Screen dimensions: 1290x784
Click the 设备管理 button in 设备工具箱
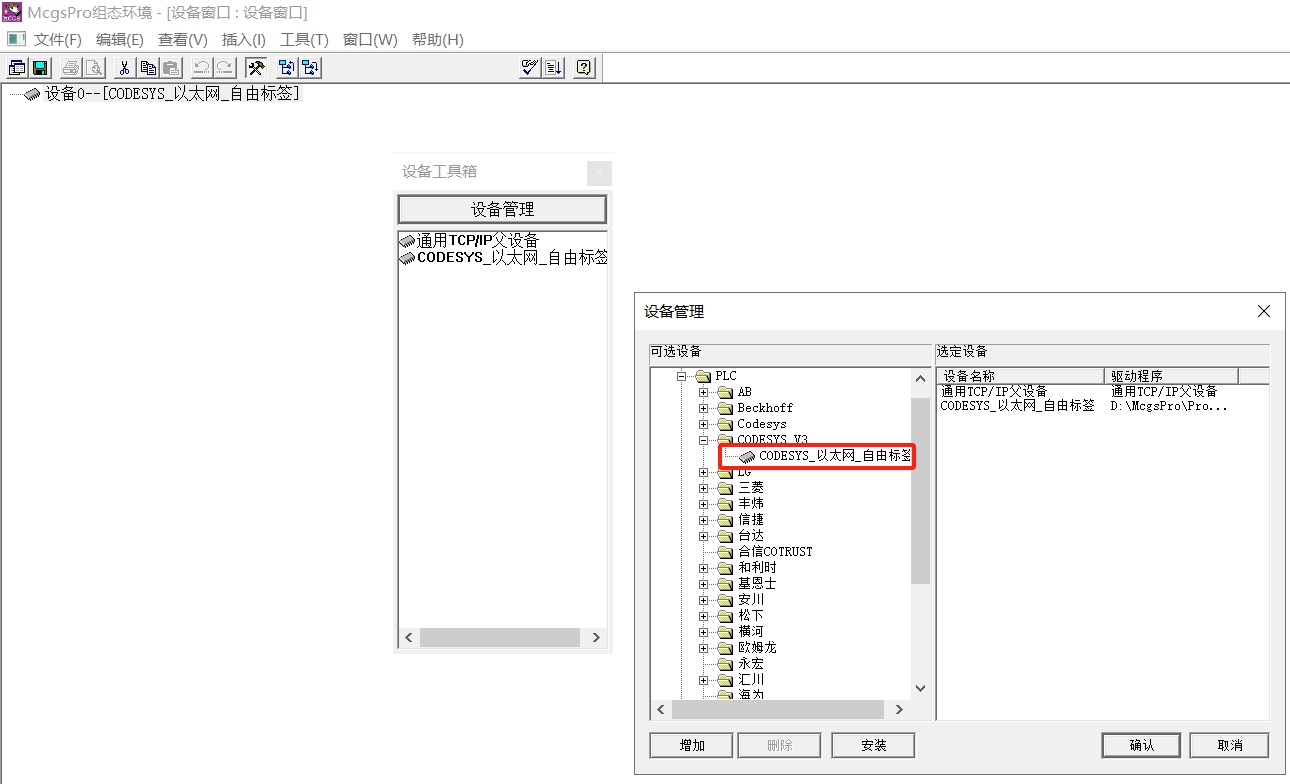[502, 209]
